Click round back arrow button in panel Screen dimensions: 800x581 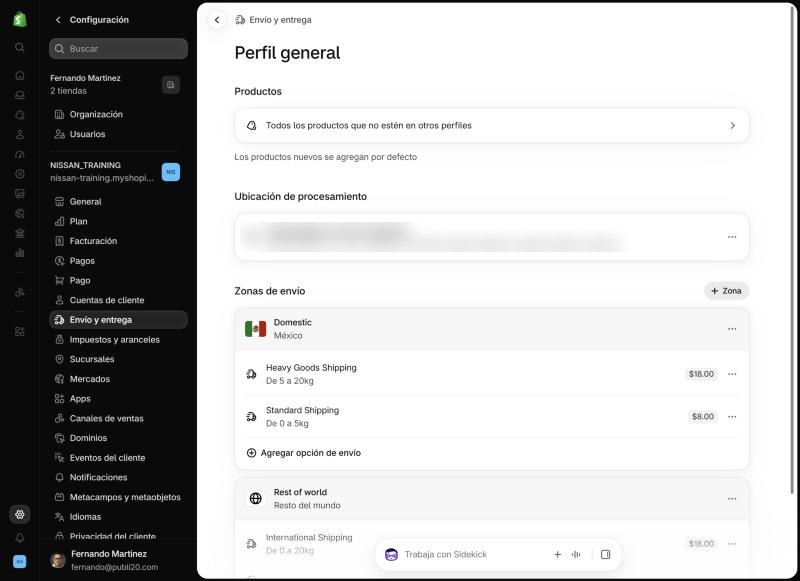tap(217, 20)
